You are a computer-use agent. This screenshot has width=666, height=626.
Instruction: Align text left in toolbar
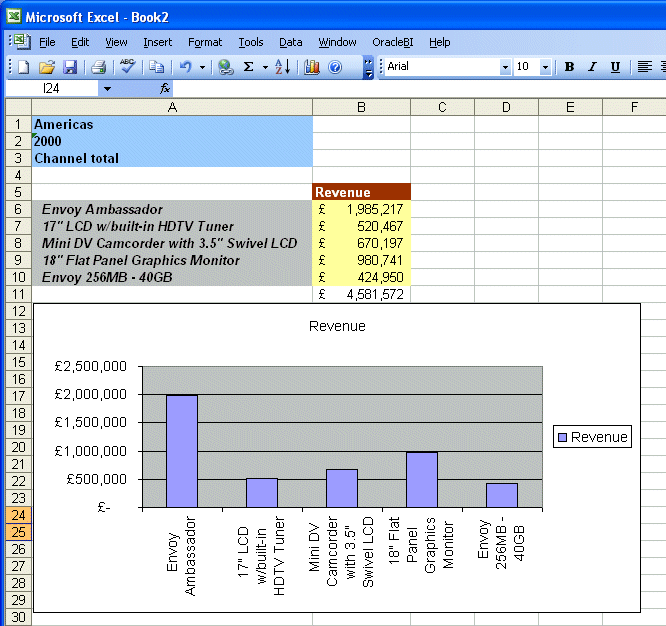coord(644,67)
